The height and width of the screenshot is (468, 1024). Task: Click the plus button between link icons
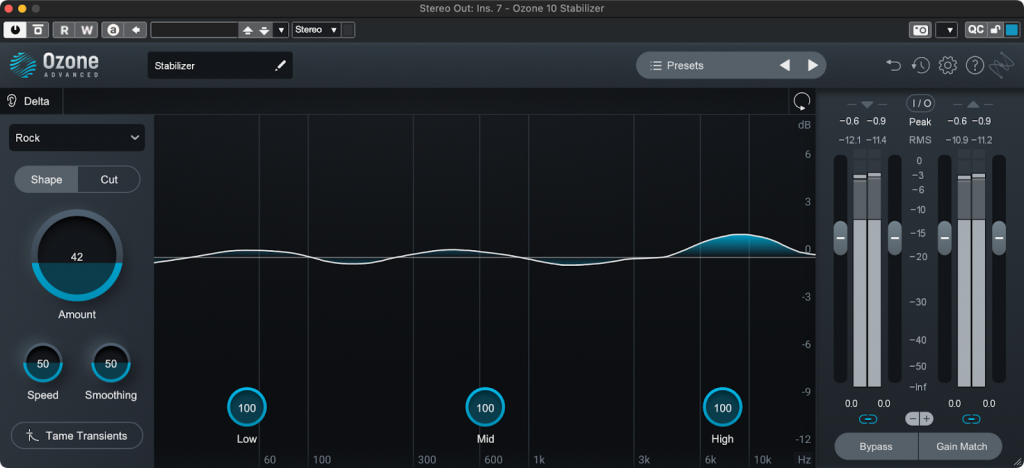927,419
